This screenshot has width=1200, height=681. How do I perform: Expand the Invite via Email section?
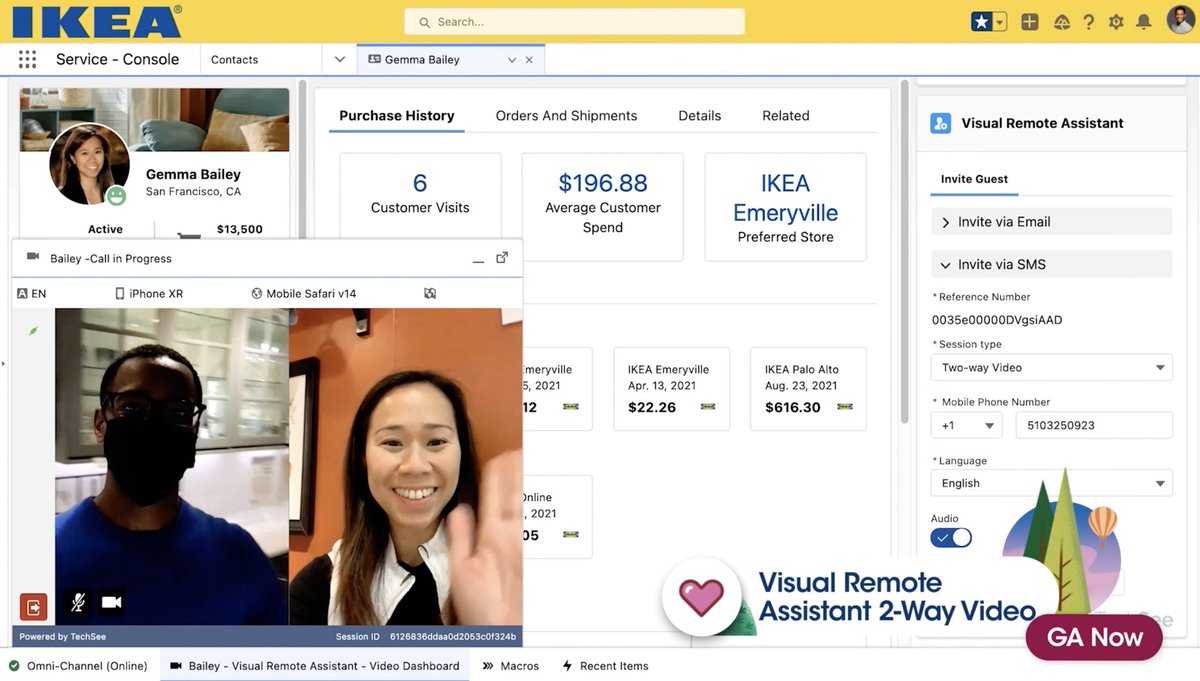(1051, 222)
